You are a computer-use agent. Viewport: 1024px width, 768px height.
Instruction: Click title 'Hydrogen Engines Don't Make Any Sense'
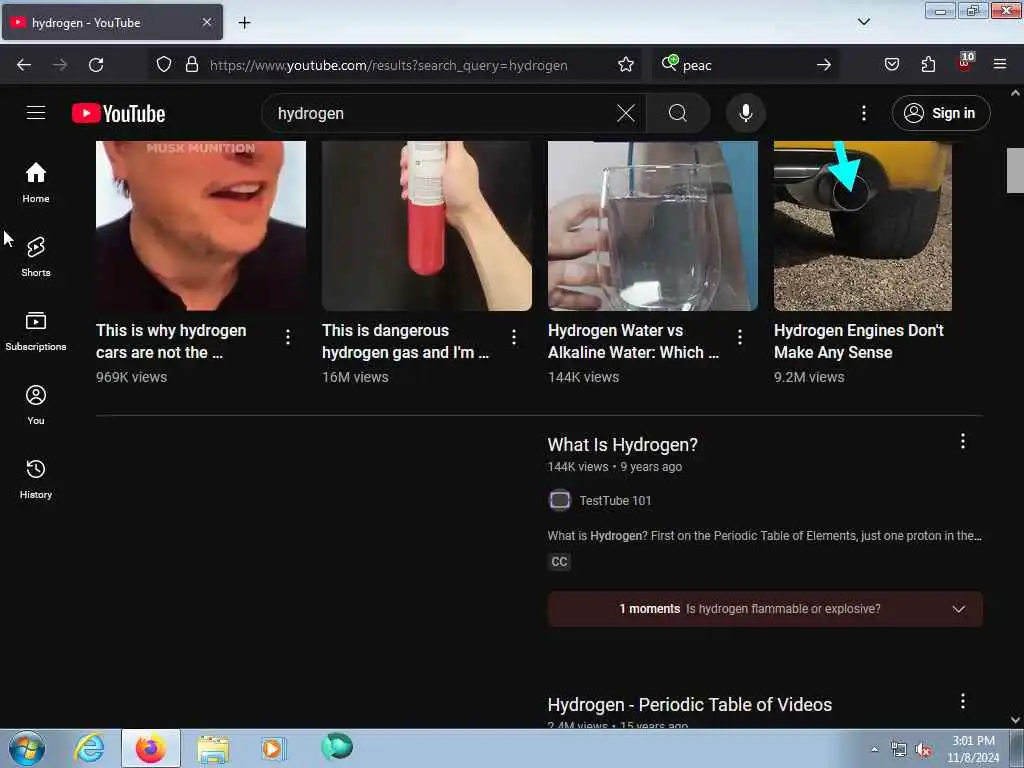[859, 342]
